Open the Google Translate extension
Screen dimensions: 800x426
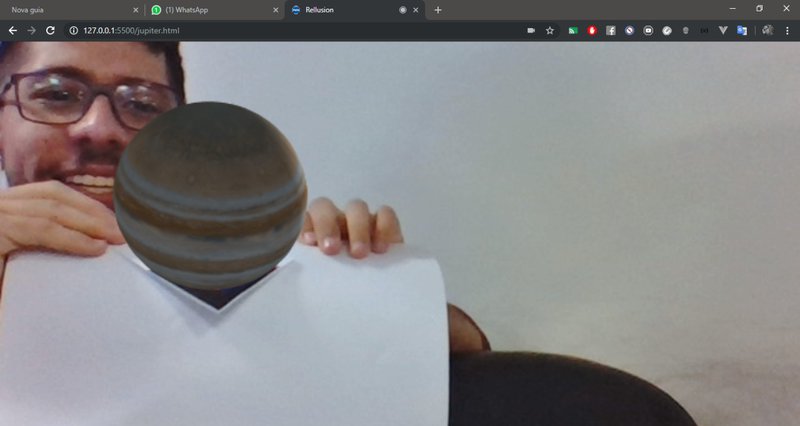[742, 31]
